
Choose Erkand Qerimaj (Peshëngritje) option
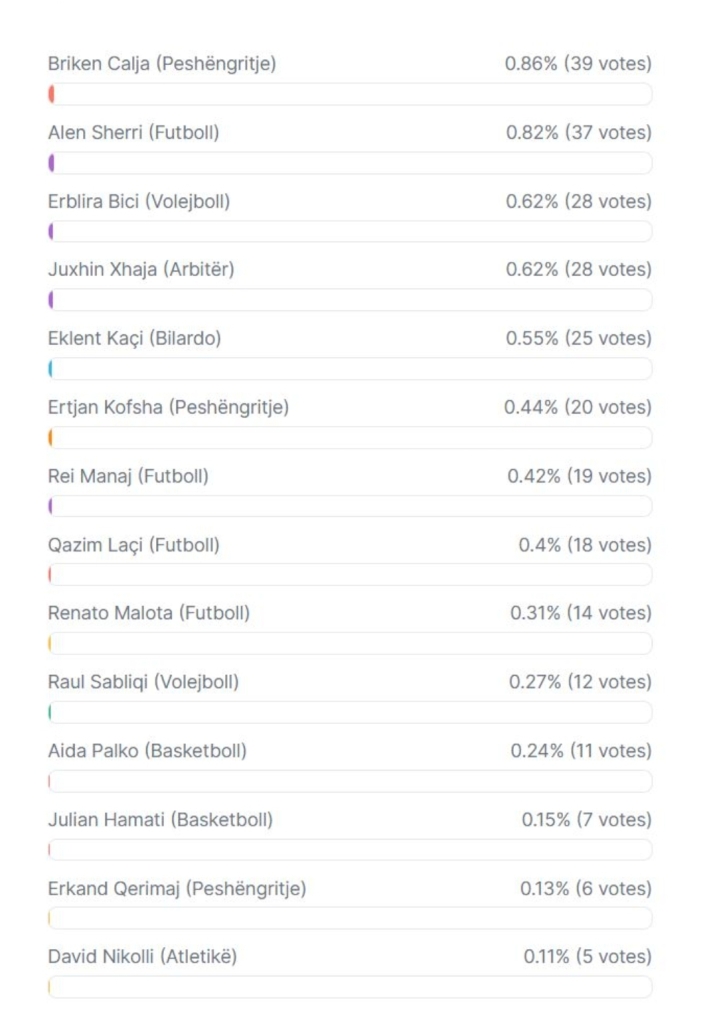point(177,889)
